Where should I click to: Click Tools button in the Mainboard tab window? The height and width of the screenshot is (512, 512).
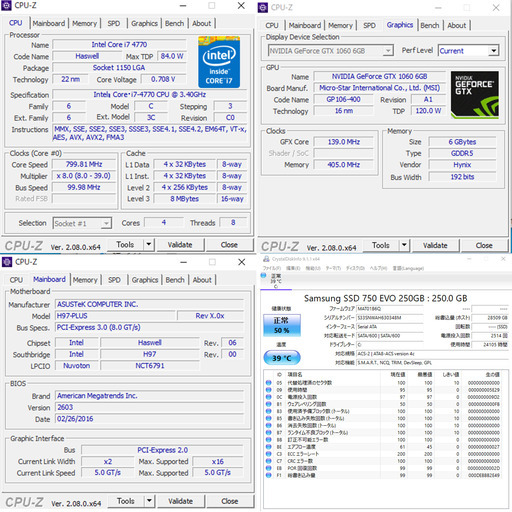point(126,501)
